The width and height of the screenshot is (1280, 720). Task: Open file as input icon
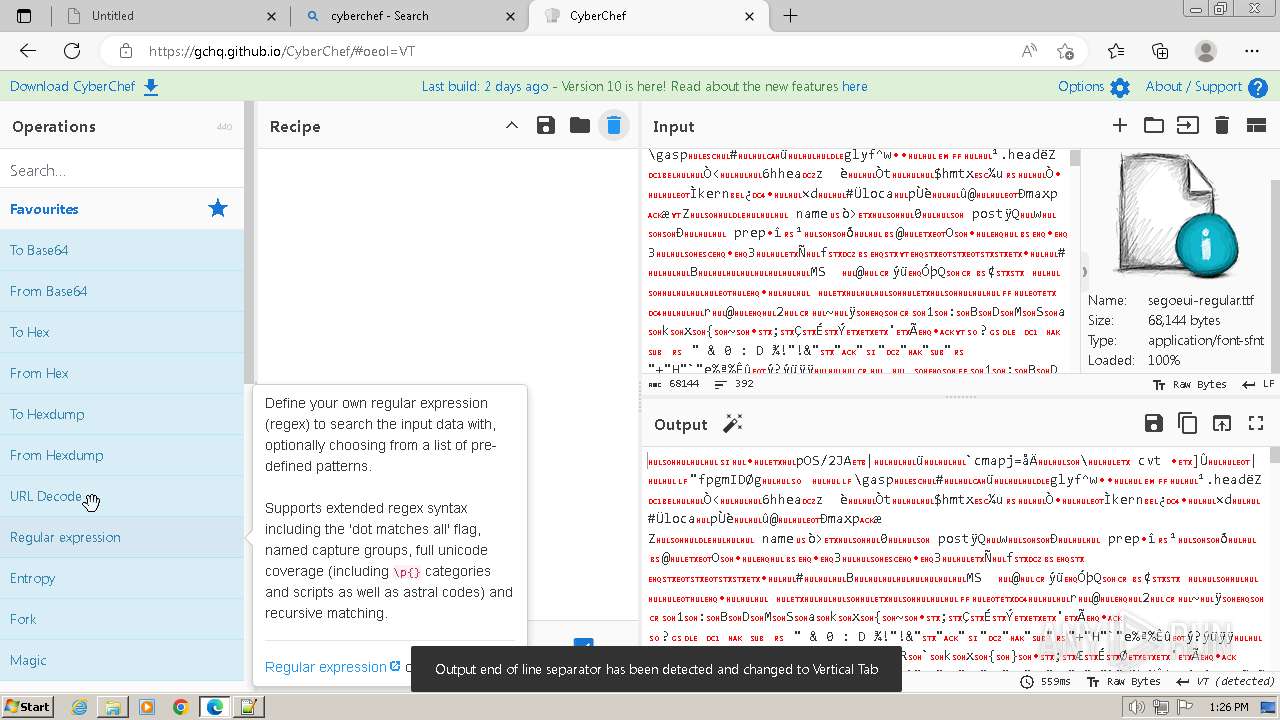click(x=1187, y=125)
